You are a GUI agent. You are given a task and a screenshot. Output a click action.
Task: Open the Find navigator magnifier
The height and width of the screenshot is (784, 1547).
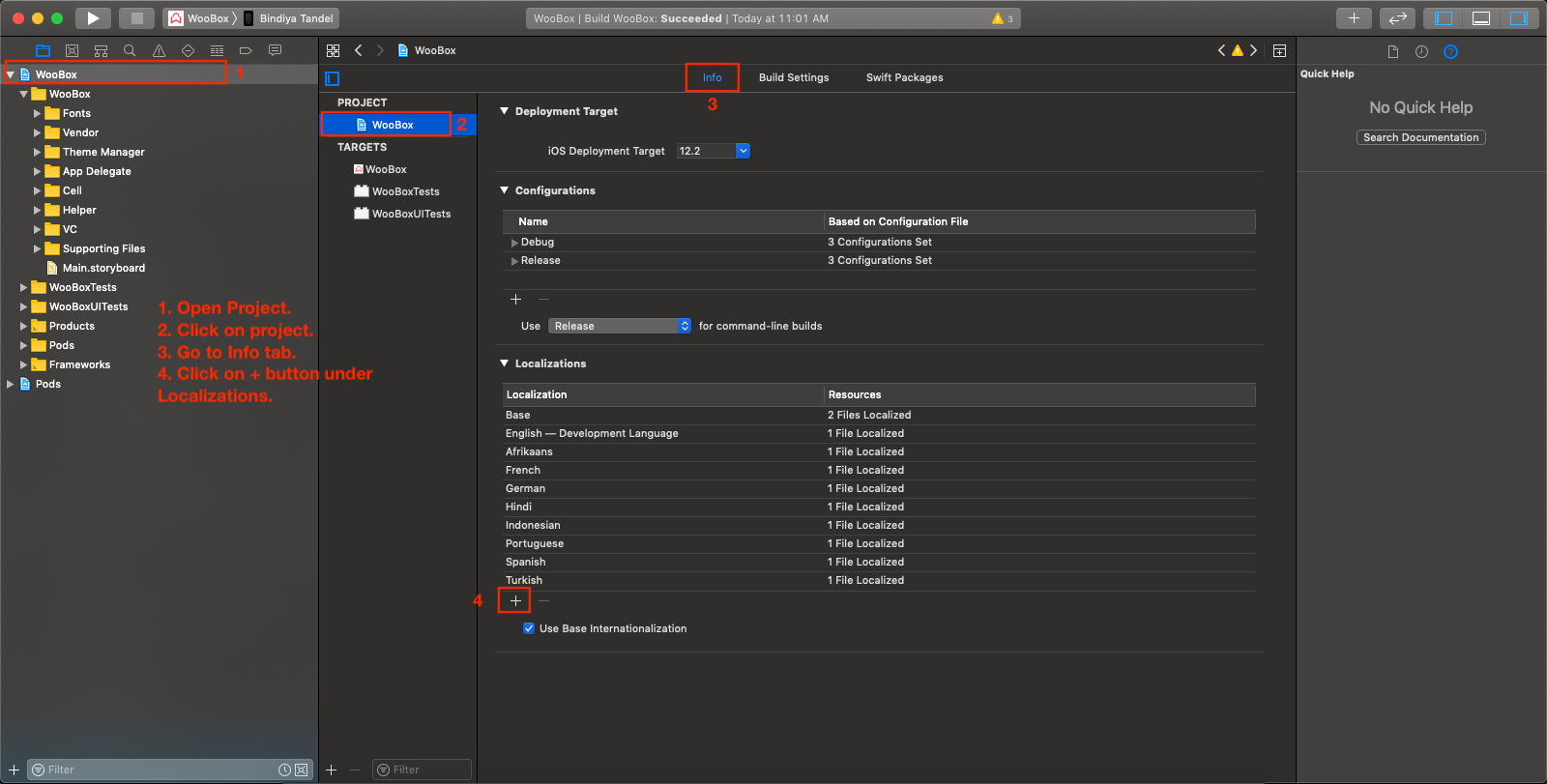click(x=130, y=50)
